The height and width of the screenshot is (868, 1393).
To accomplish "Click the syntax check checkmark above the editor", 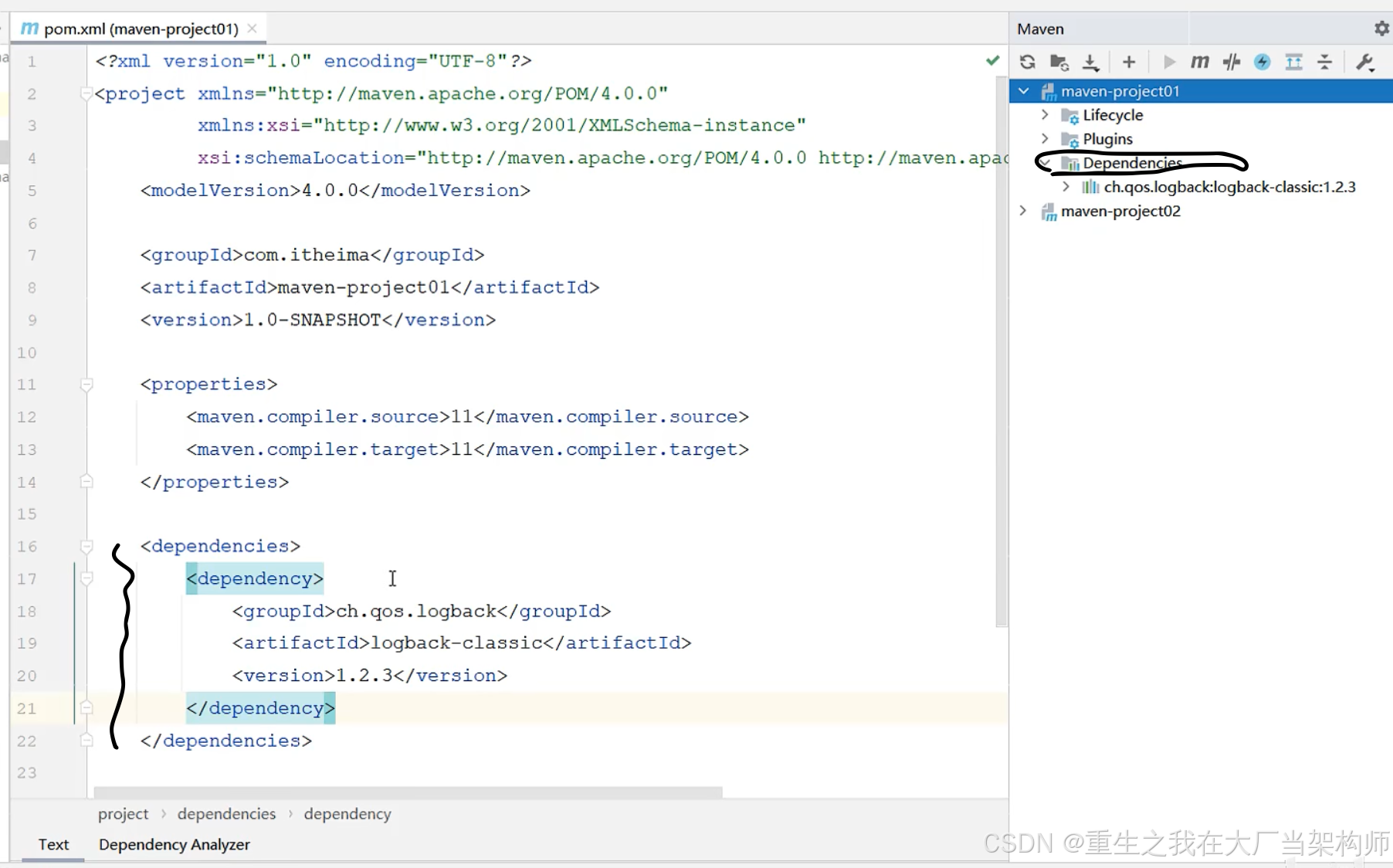I will 993,61.
